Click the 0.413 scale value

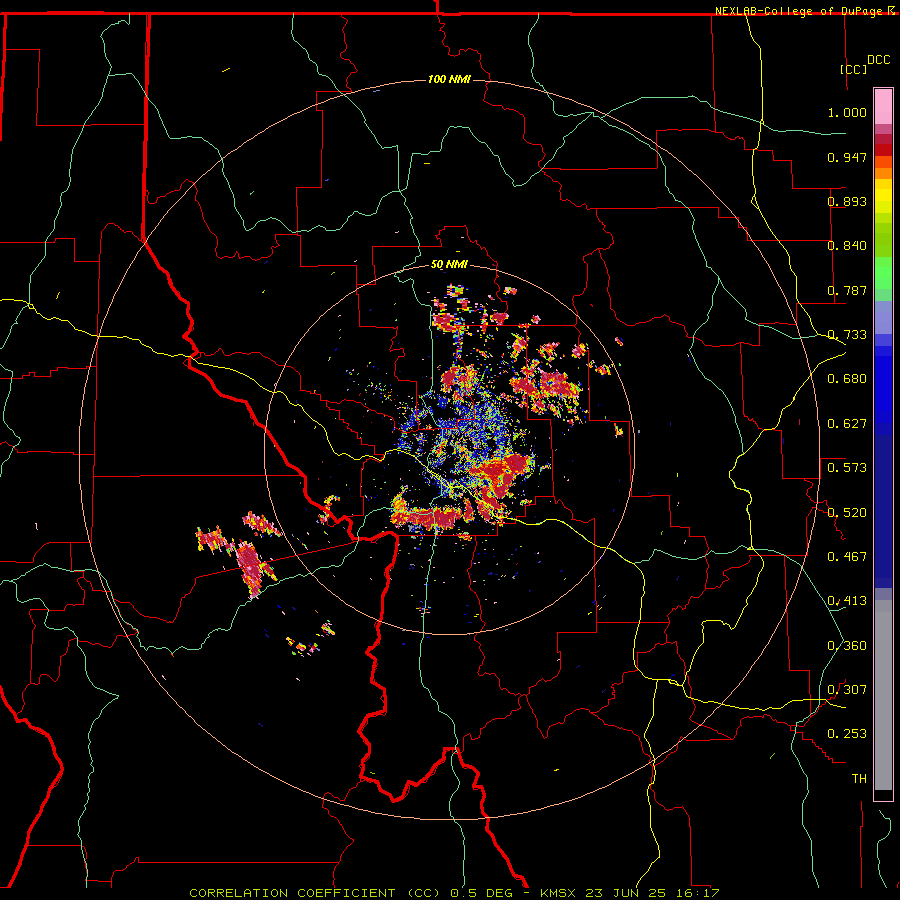847,601
